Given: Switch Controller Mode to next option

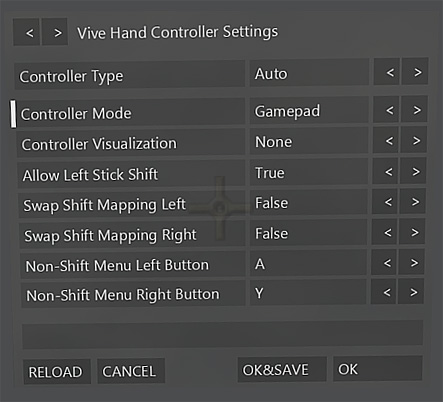Looking at the screenshot, I should coord(414,109).
